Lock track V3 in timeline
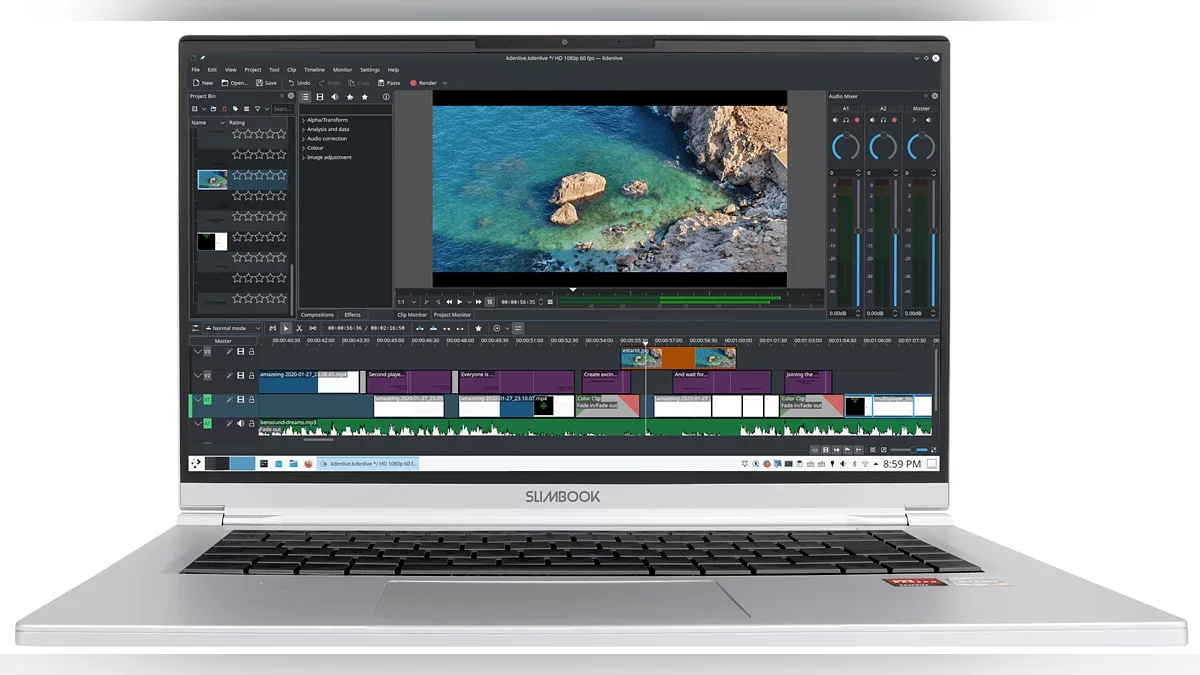 [252, 352]
